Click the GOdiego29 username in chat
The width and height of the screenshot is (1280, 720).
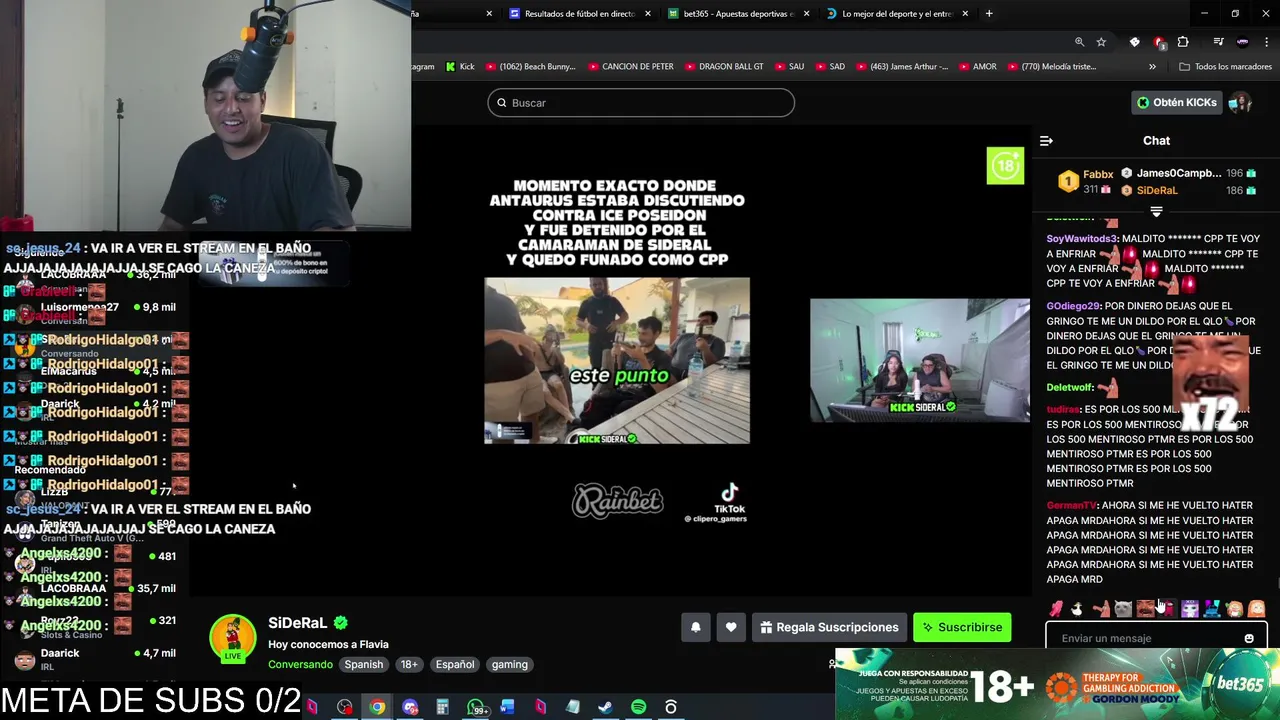pos(1073,306)
